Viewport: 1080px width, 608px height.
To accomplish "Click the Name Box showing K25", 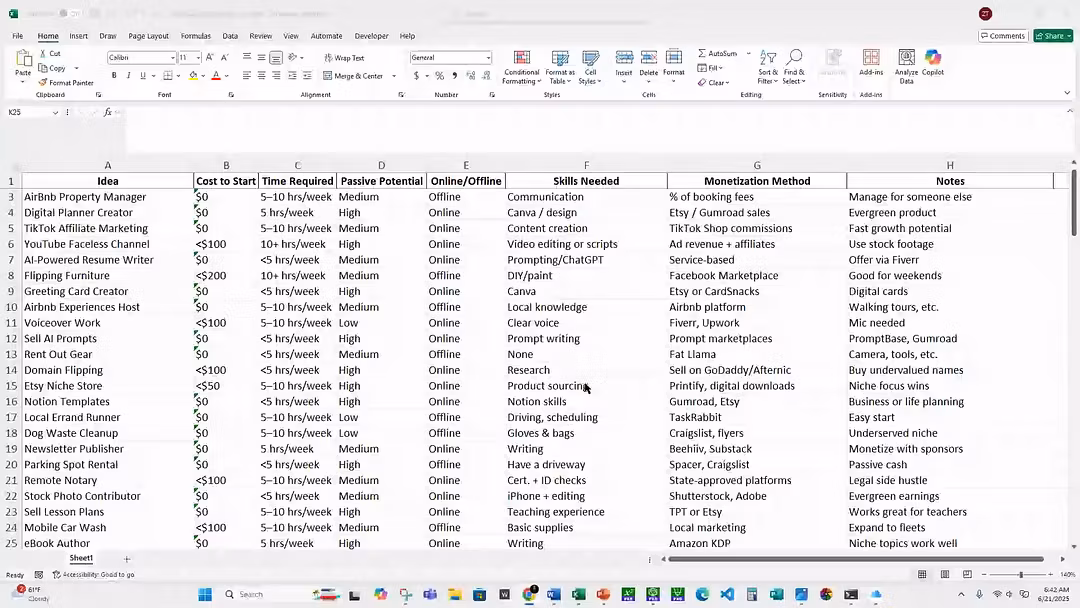I will tap(30, 112).
